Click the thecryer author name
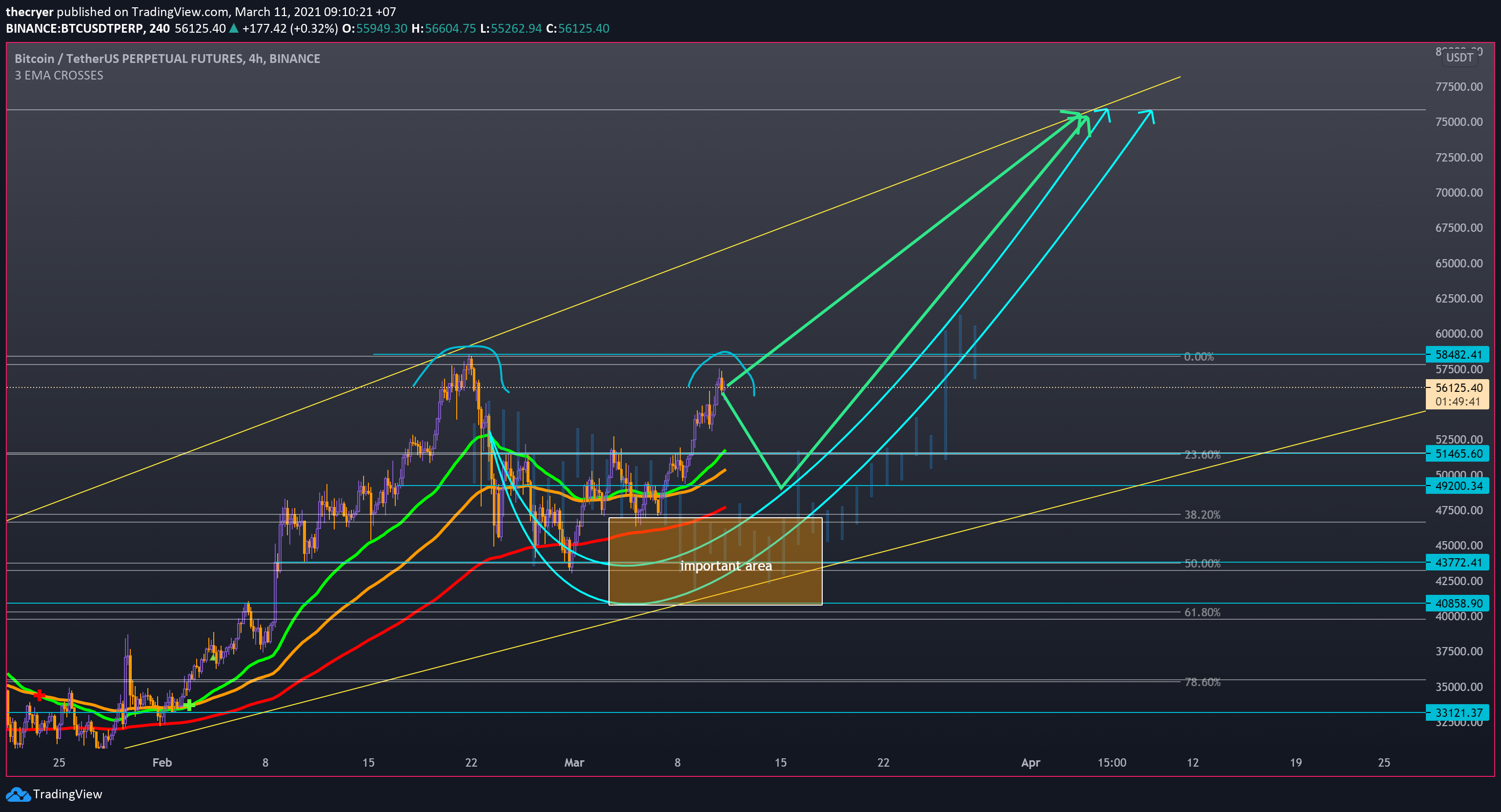The height and width of the screenshot is (812, 1501). (x=29, y=12)
